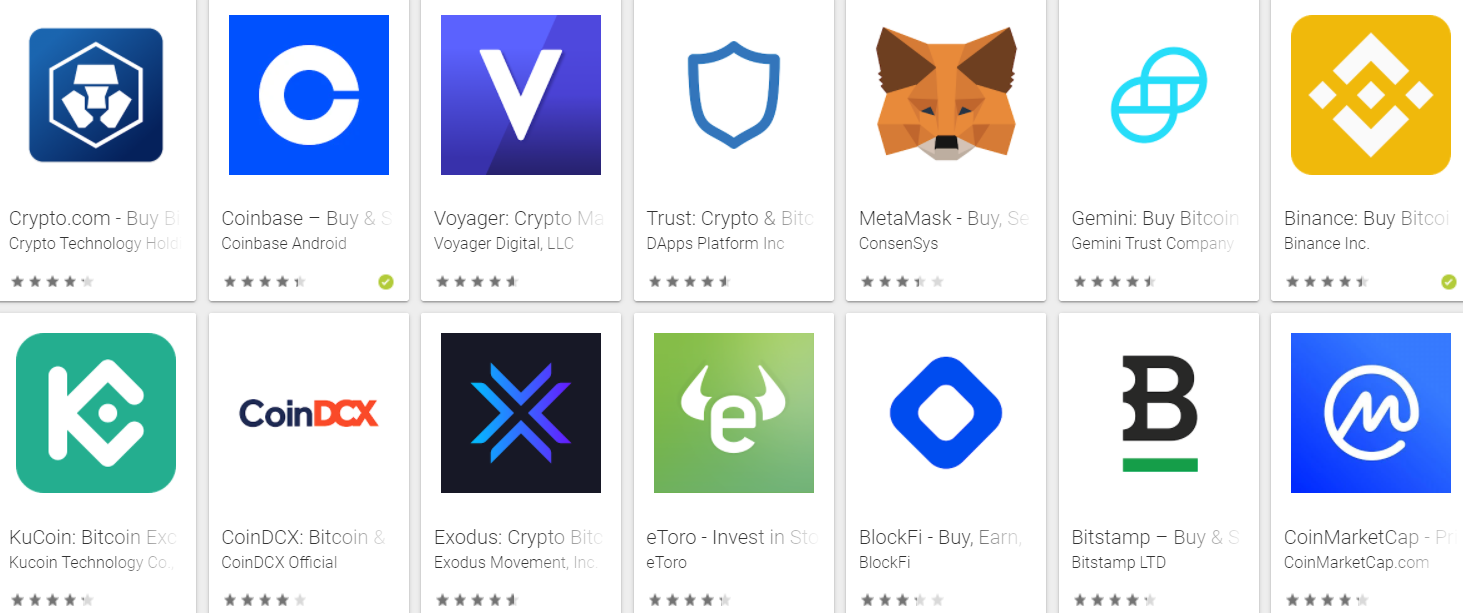
Task: Open the Trust wallet shield icon
Action: 734,95
